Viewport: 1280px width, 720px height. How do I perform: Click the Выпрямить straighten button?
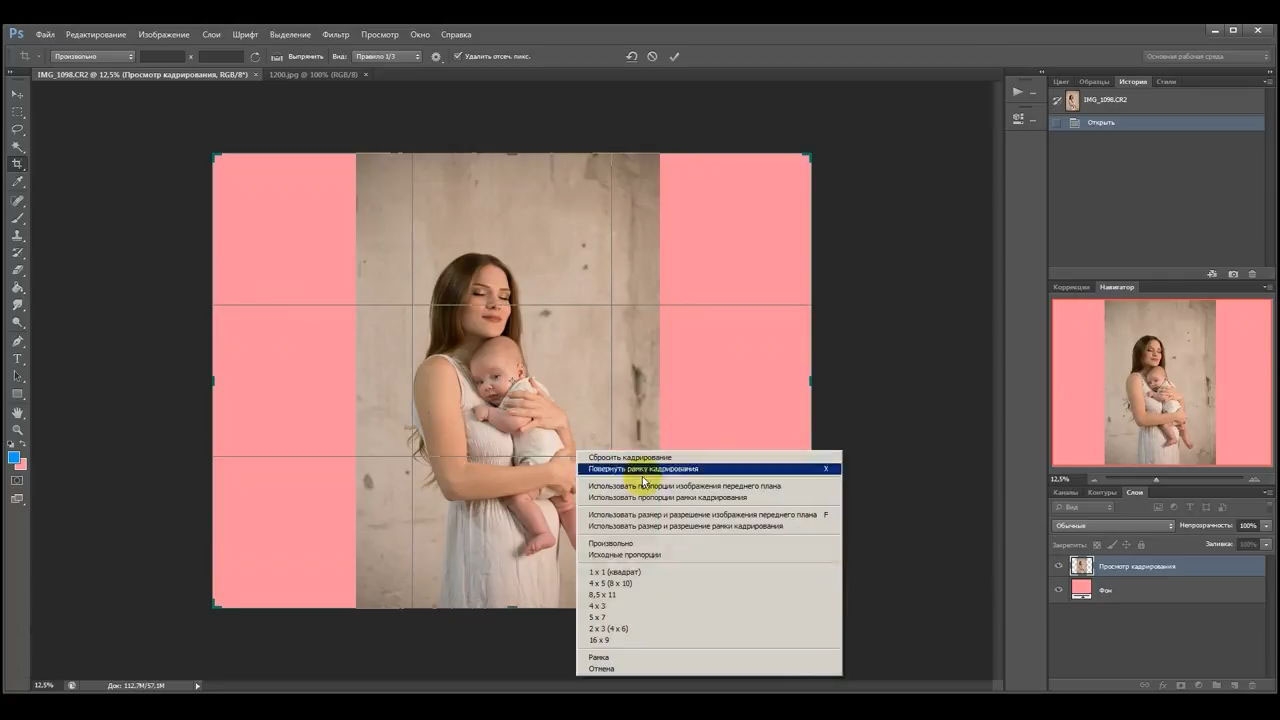point(305,57)
